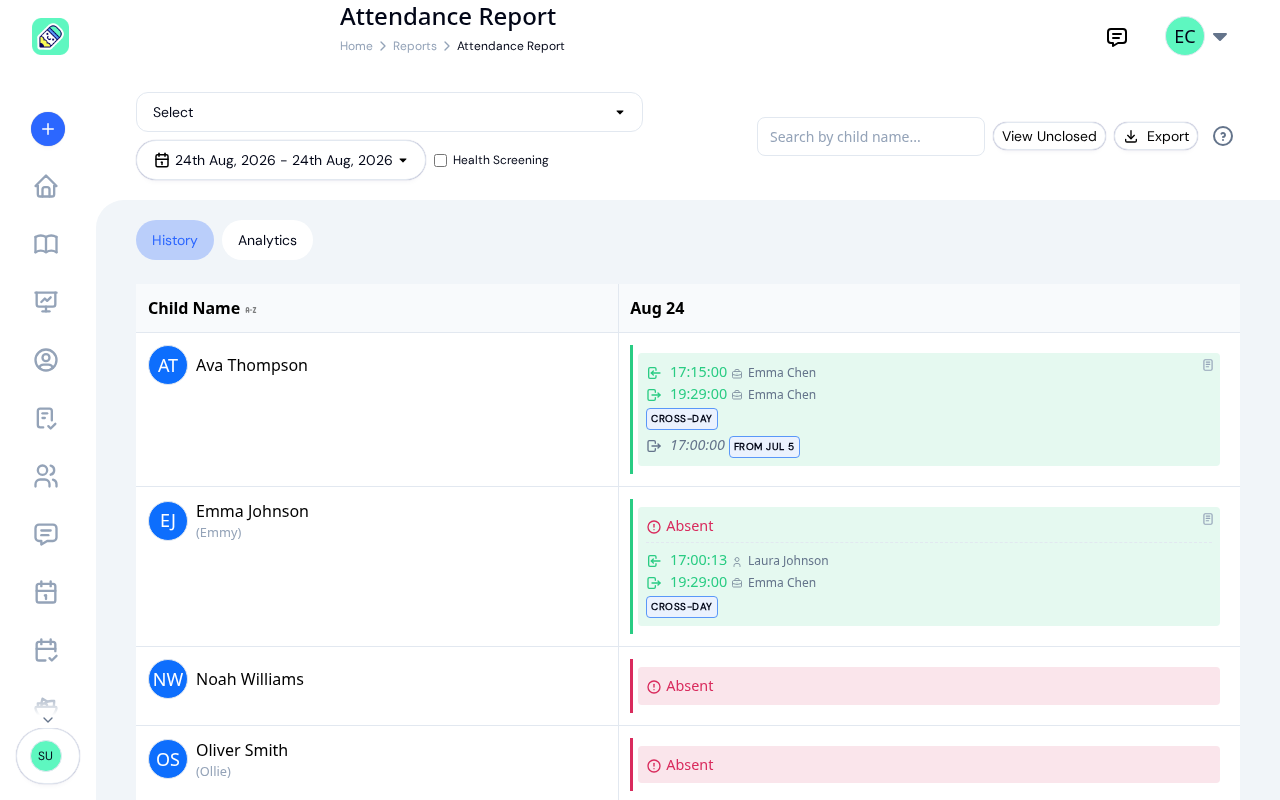Sort by Child Name column header
Image resolution: width=1280 pixels, height=800 pixels.
click(x=202, y=308)
